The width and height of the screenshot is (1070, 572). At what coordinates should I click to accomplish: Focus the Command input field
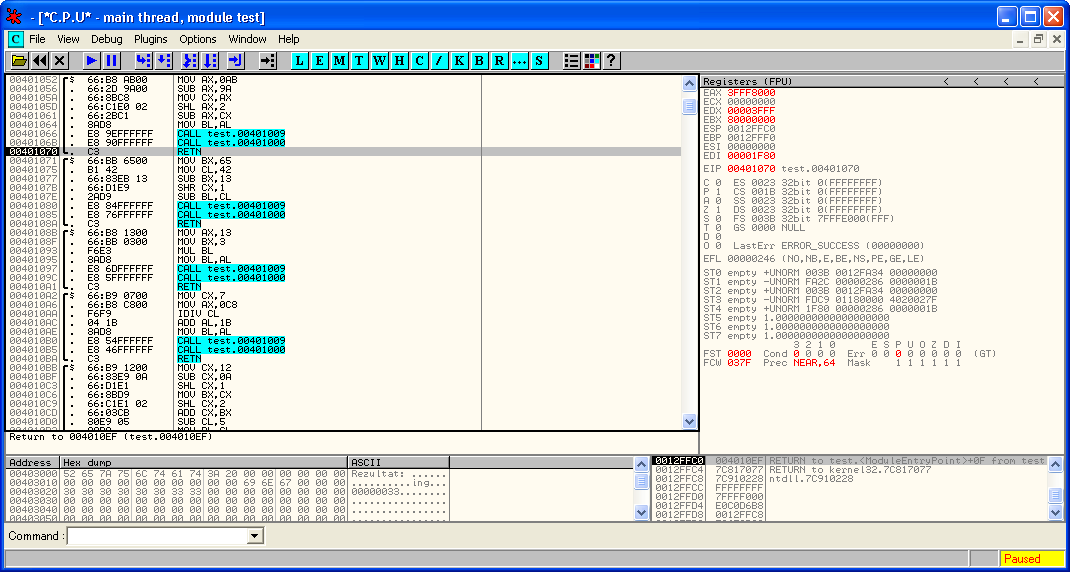click(158, 537)
